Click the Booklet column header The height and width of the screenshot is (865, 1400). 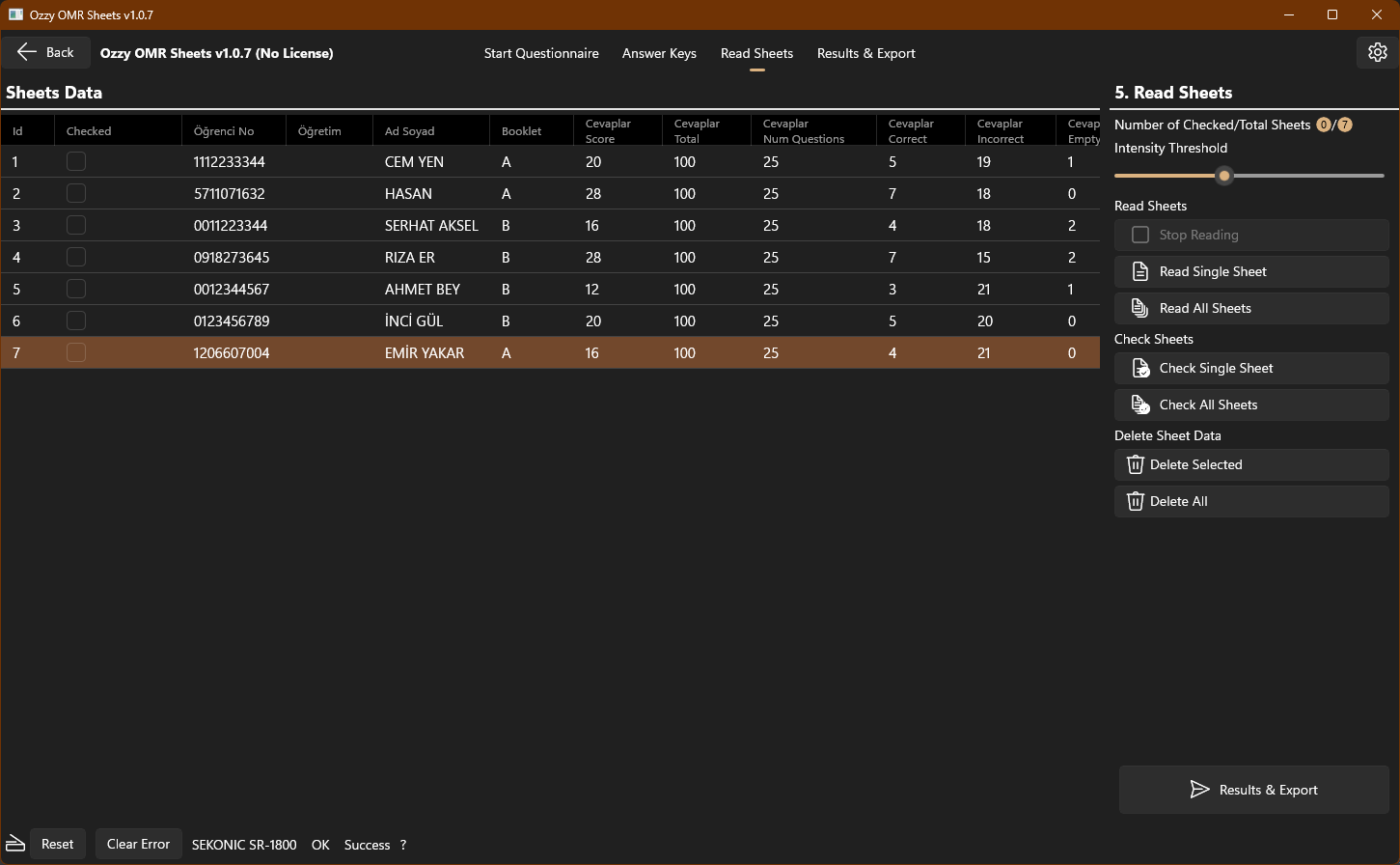pos(521,130)
